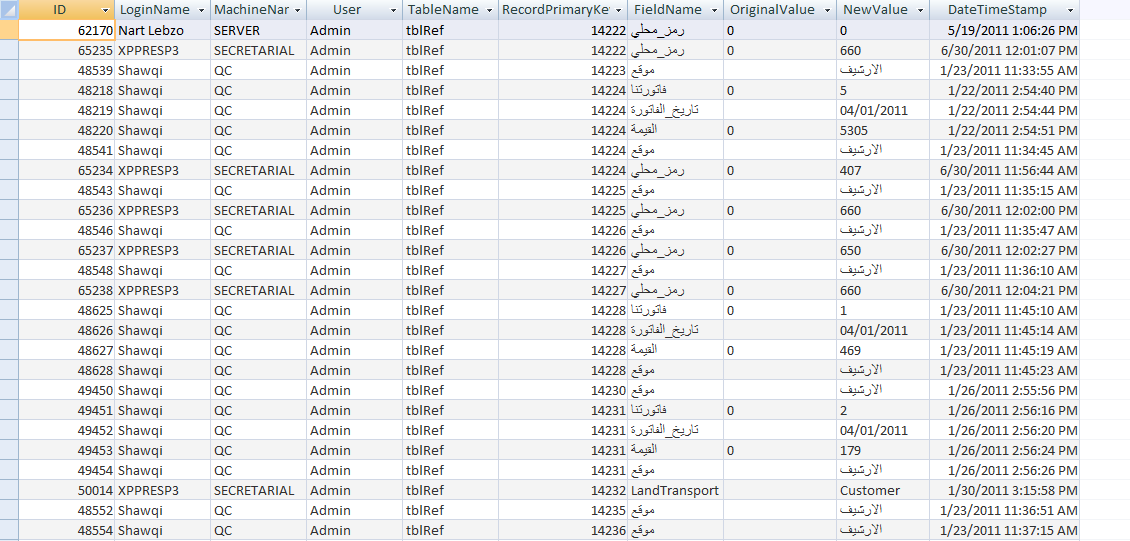Screen dimensions: 1130x541
Task: Click the timestamp 5/19/2011 1:06:26 PM
Action: [x=1005, y=30]
